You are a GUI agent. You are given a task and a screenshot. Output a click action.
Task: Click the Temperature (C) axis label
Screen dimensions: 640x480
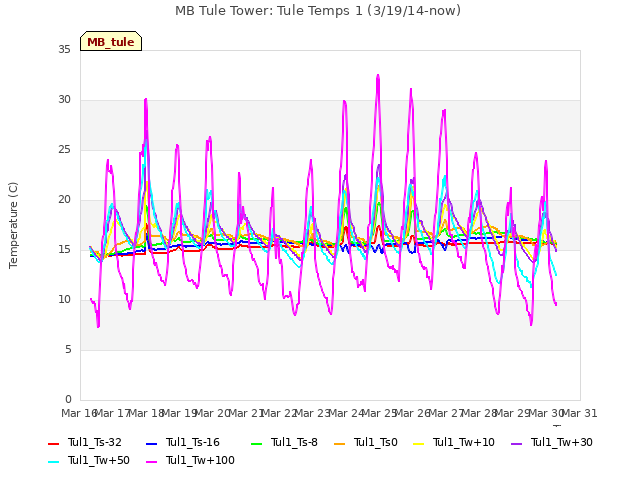click(x=13, y=225)
